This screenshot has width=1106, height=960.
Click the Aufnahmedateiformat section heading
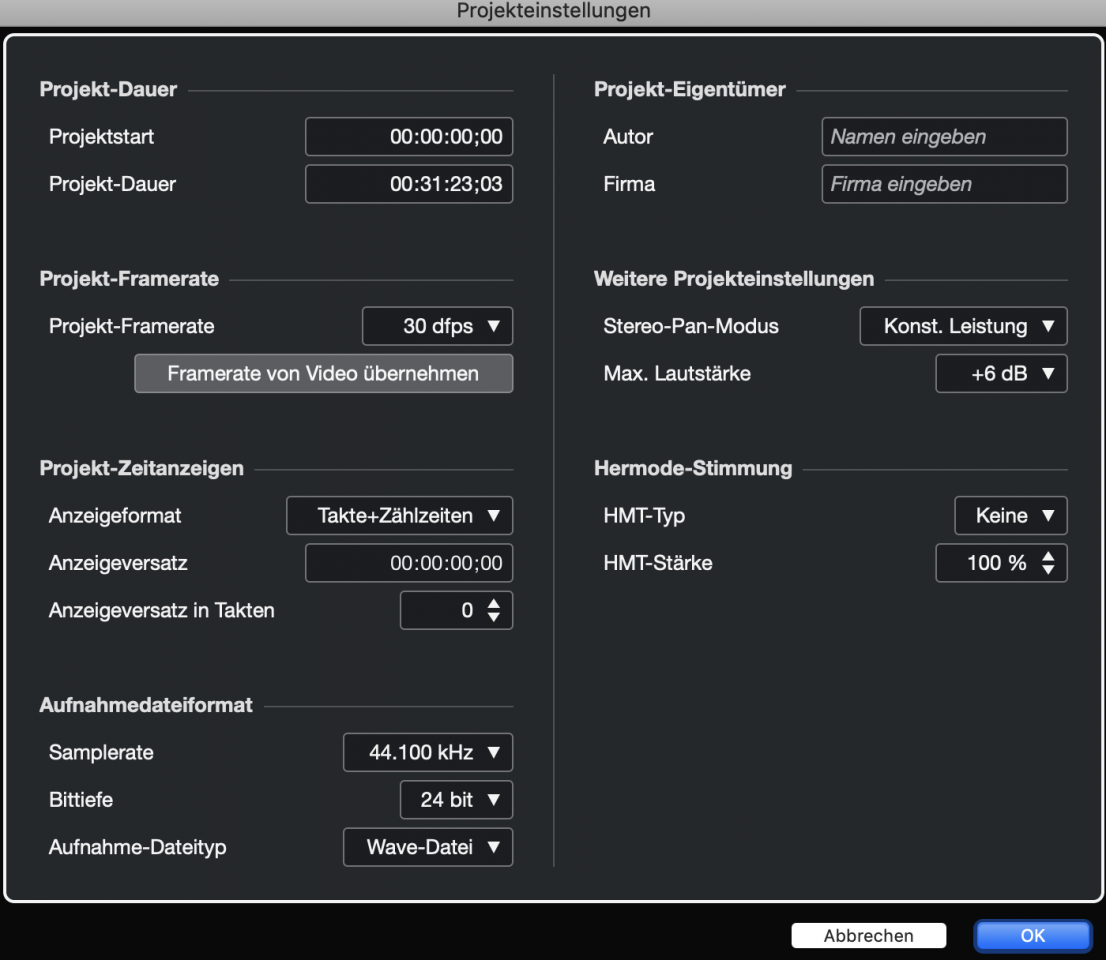click(x=146, y=705)
